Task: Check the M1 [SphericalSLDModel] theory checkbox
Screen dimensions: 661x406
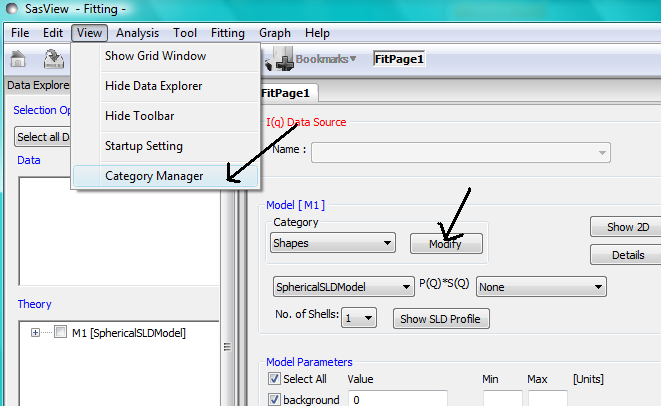Action: click(x=60, y=333)
